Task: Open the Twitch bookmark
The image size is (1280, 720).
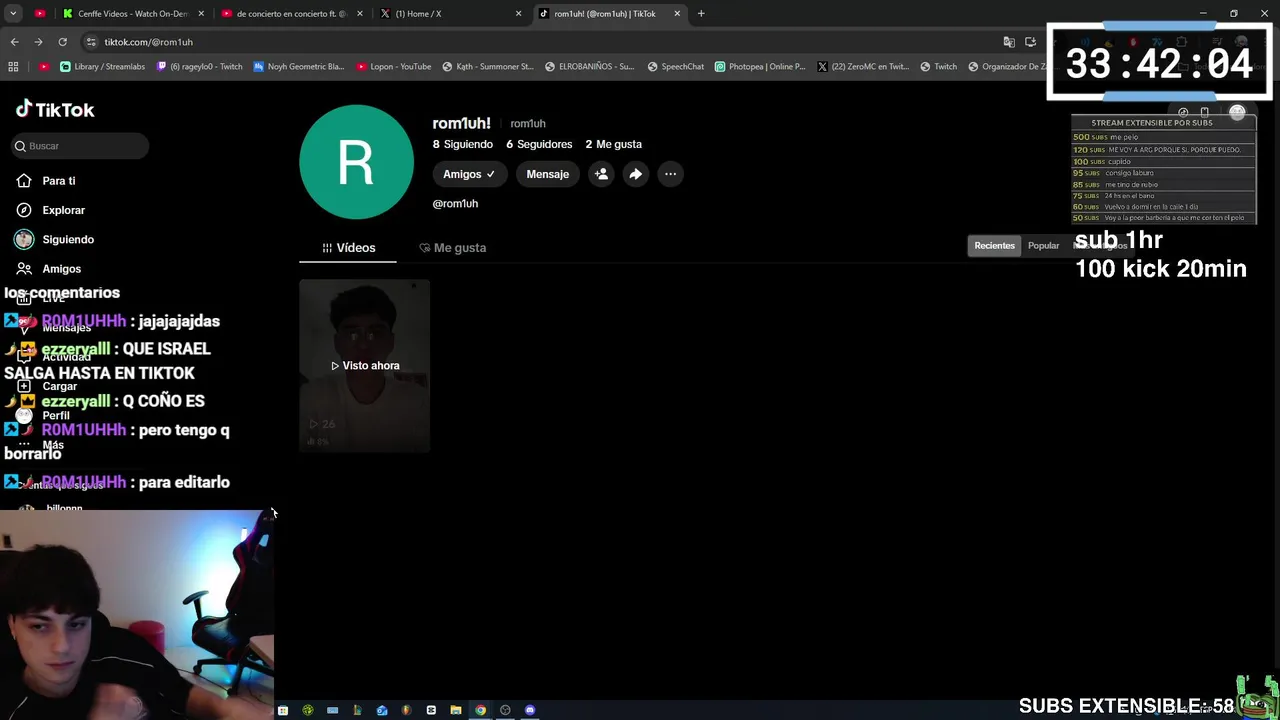Action: point(938,67)
